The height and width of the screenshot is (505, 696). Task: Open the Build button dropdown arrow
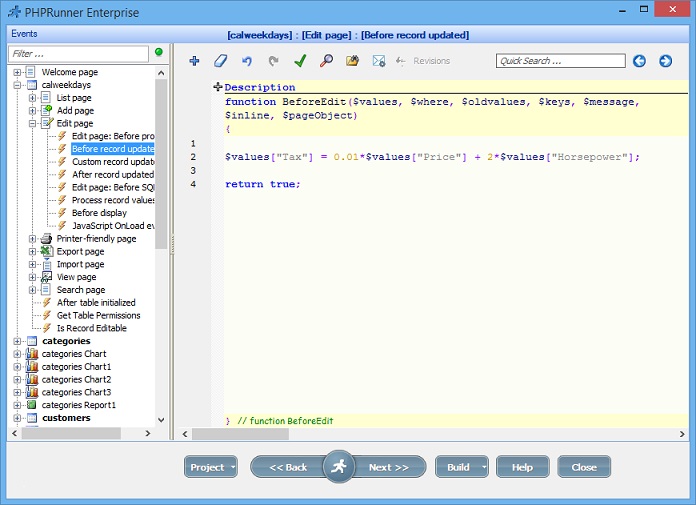(x=483, y=467)
